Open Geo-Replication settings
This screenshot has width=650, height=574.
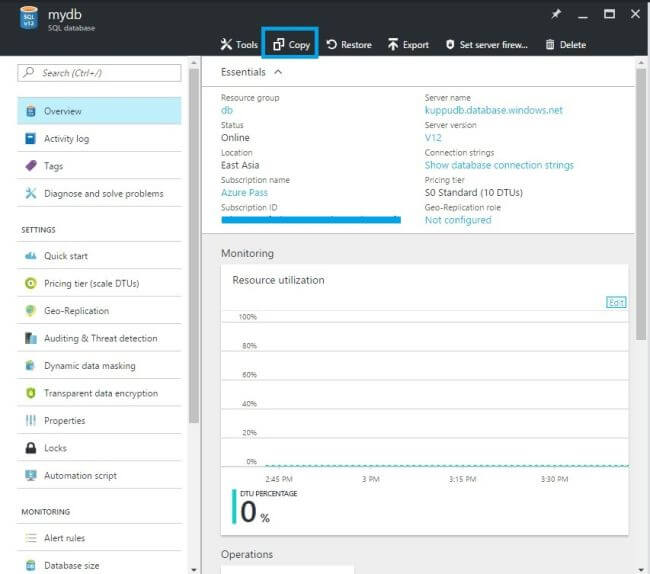99,310
